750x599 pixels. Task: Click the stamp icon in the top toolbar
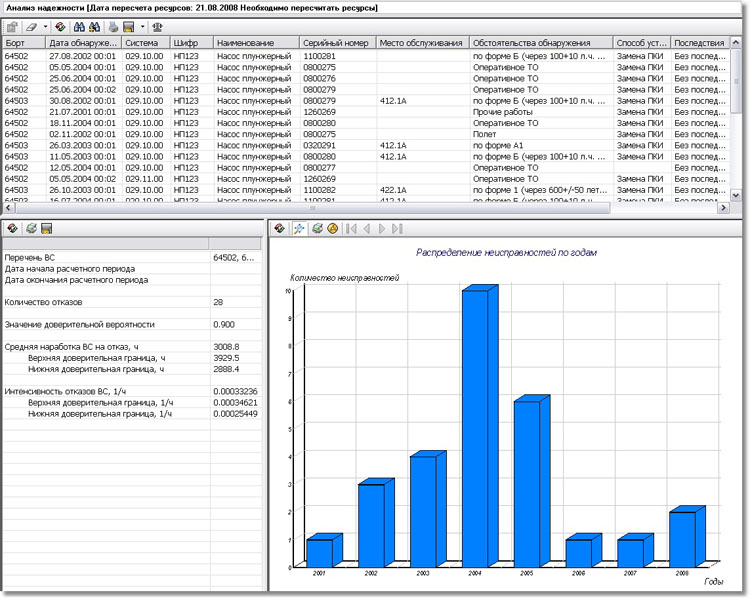[158, 27]
